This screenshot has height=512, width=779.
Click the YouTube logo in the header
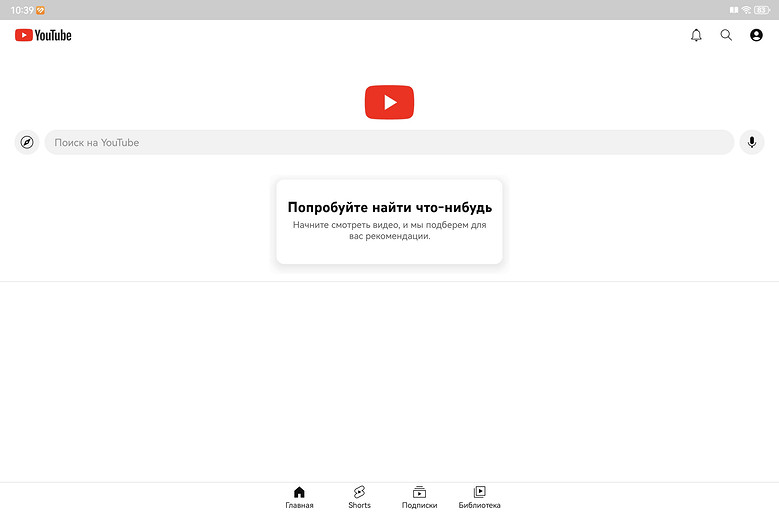click(x=43, y=35)
